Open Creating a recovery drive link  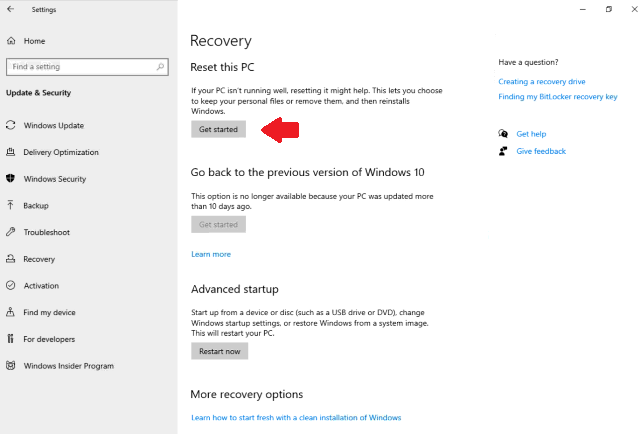pyautogui.click(x=541, y=81)
